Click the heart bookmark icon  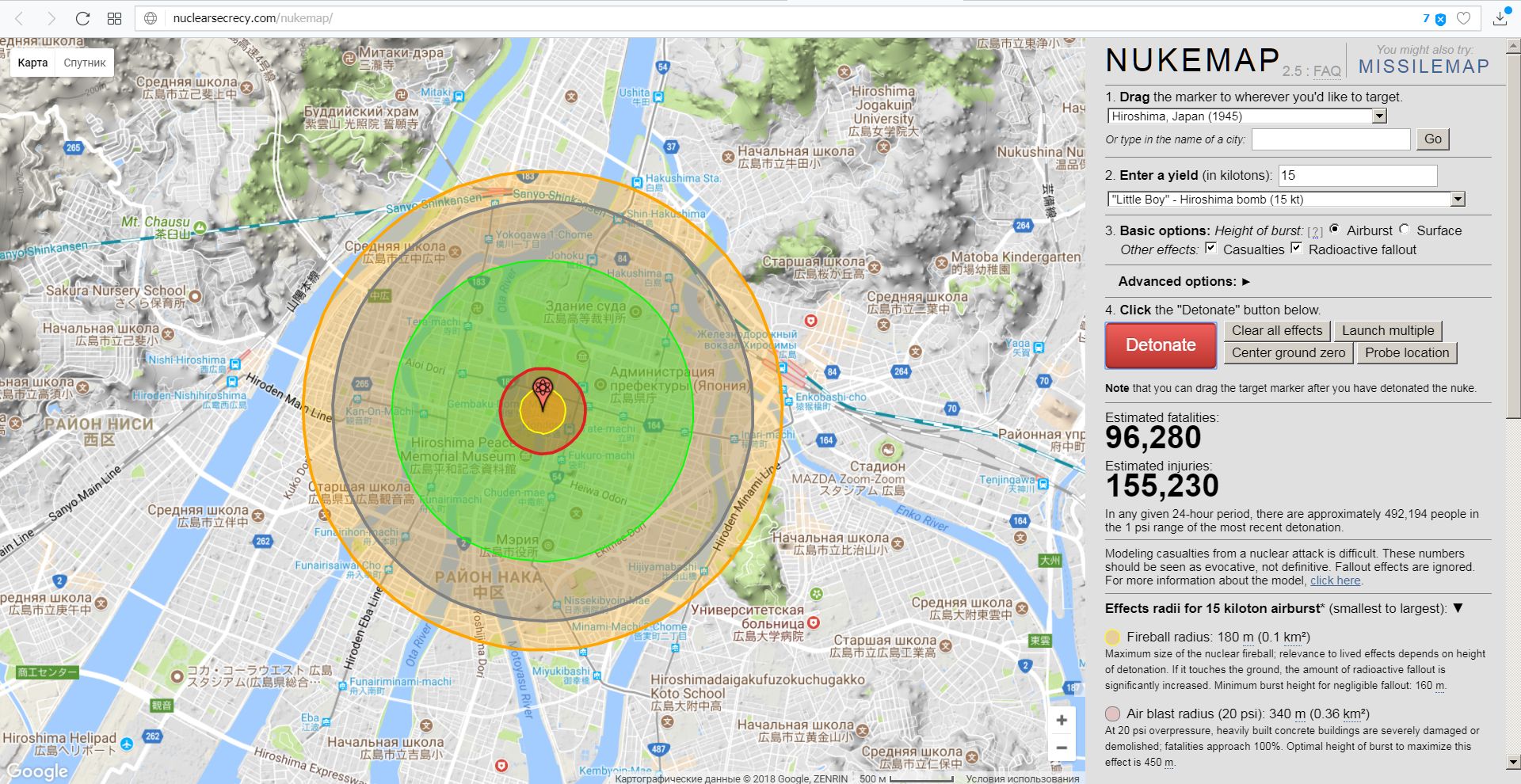(1464, 18)
